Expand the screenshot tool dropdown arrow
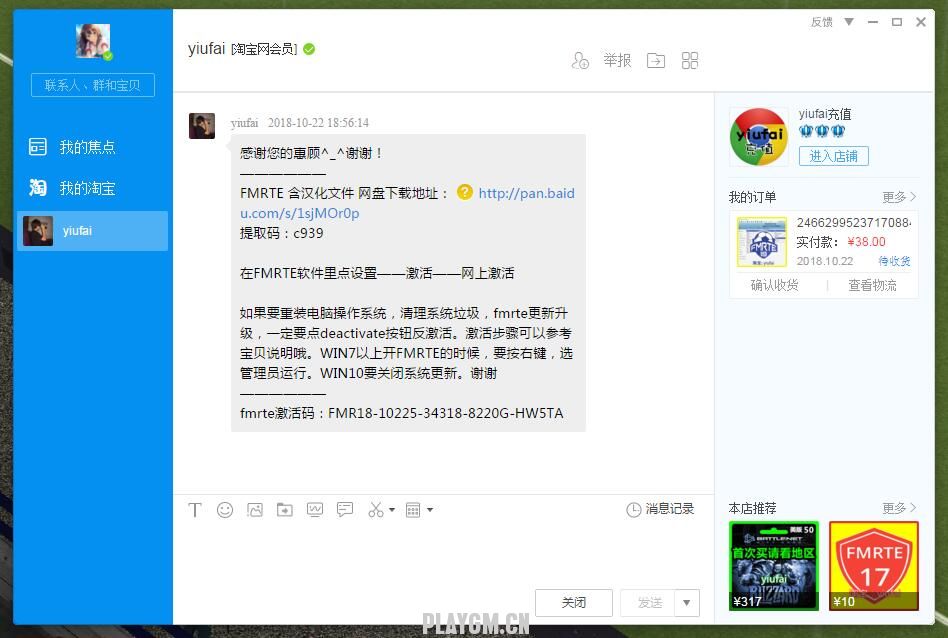Image resolution: width=948 pixels, height=638 pixels. (392, 510)
